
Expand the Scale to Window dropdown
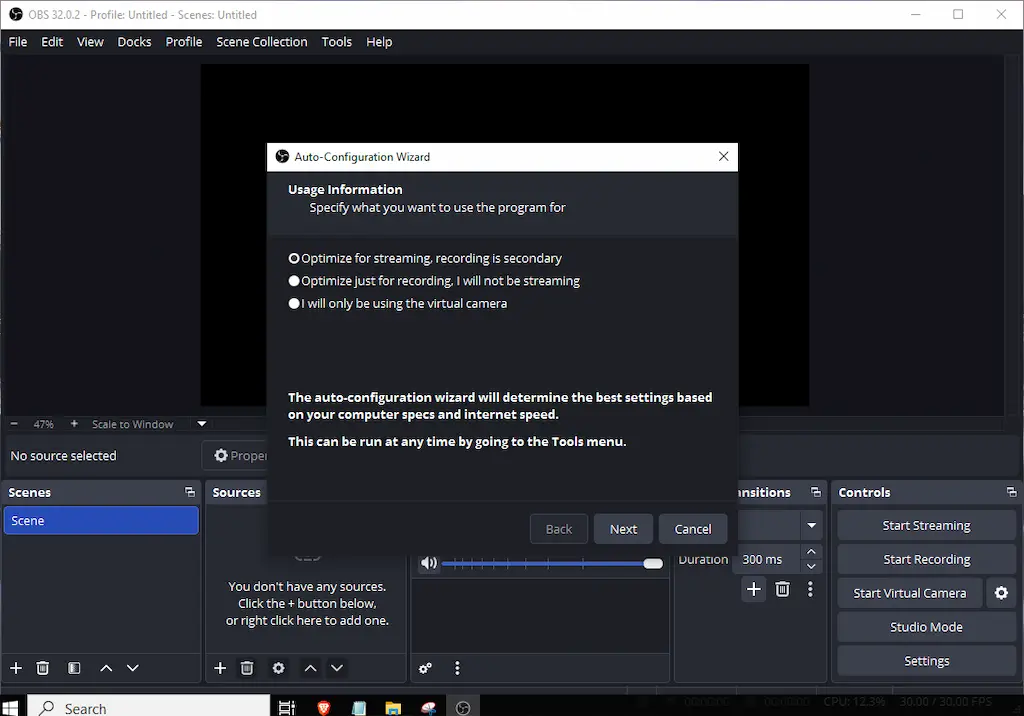[202, 424]
